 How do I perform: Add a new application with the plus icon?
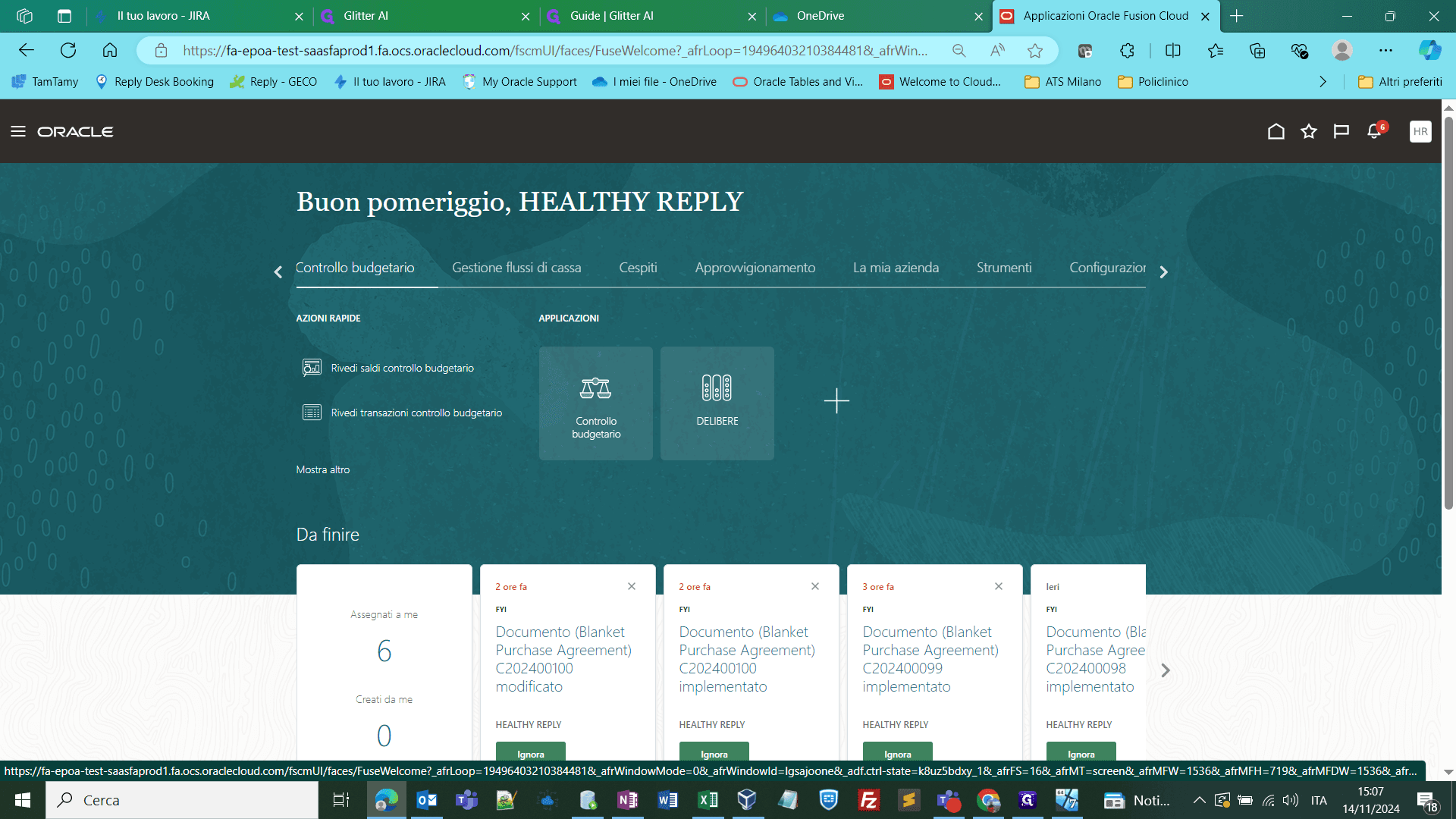point(836,400)
